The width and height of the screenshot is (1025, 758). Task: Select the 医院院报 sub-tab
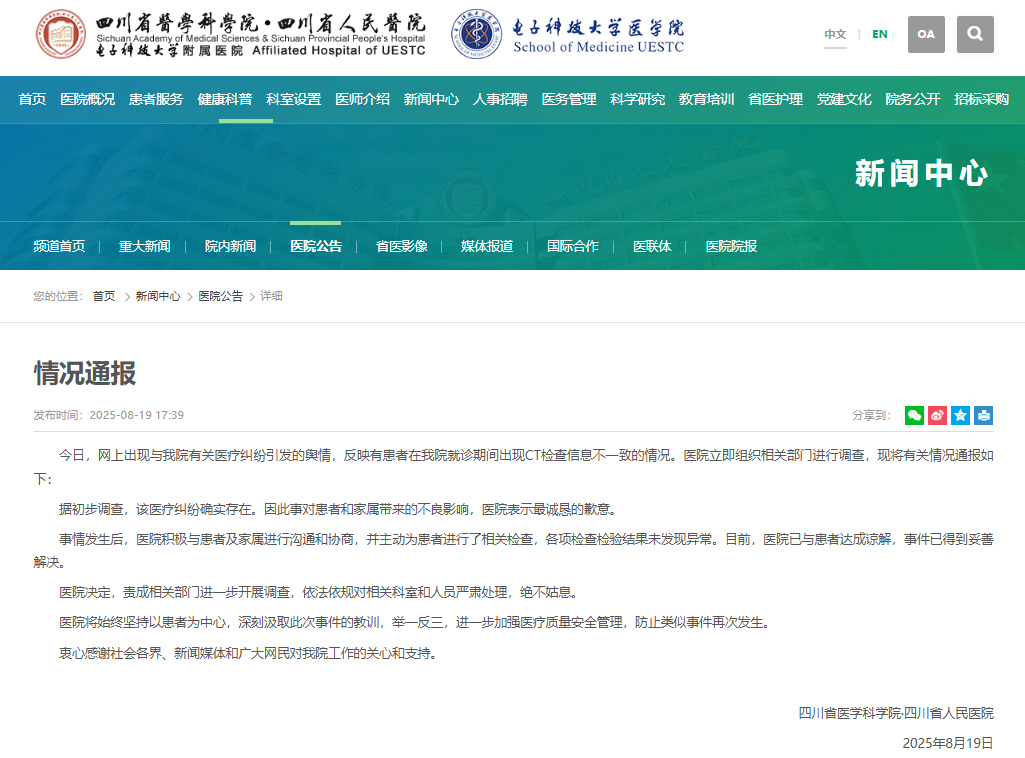731,246
